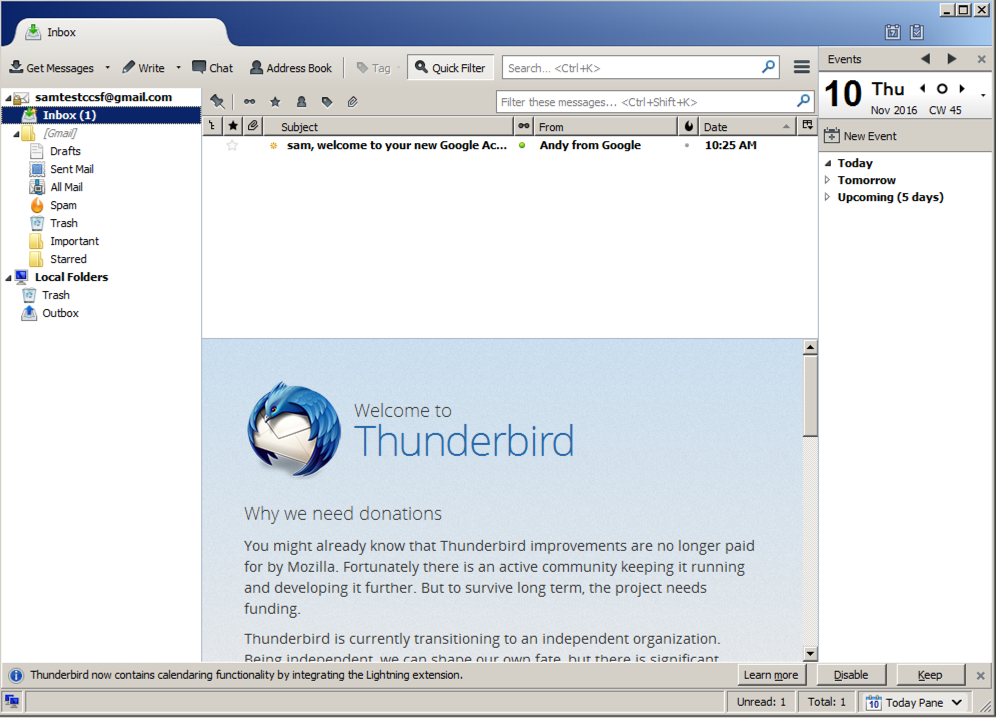The image size is (996, 718).
Task: Sort by junk status flame column
Action: pos(689,126)
